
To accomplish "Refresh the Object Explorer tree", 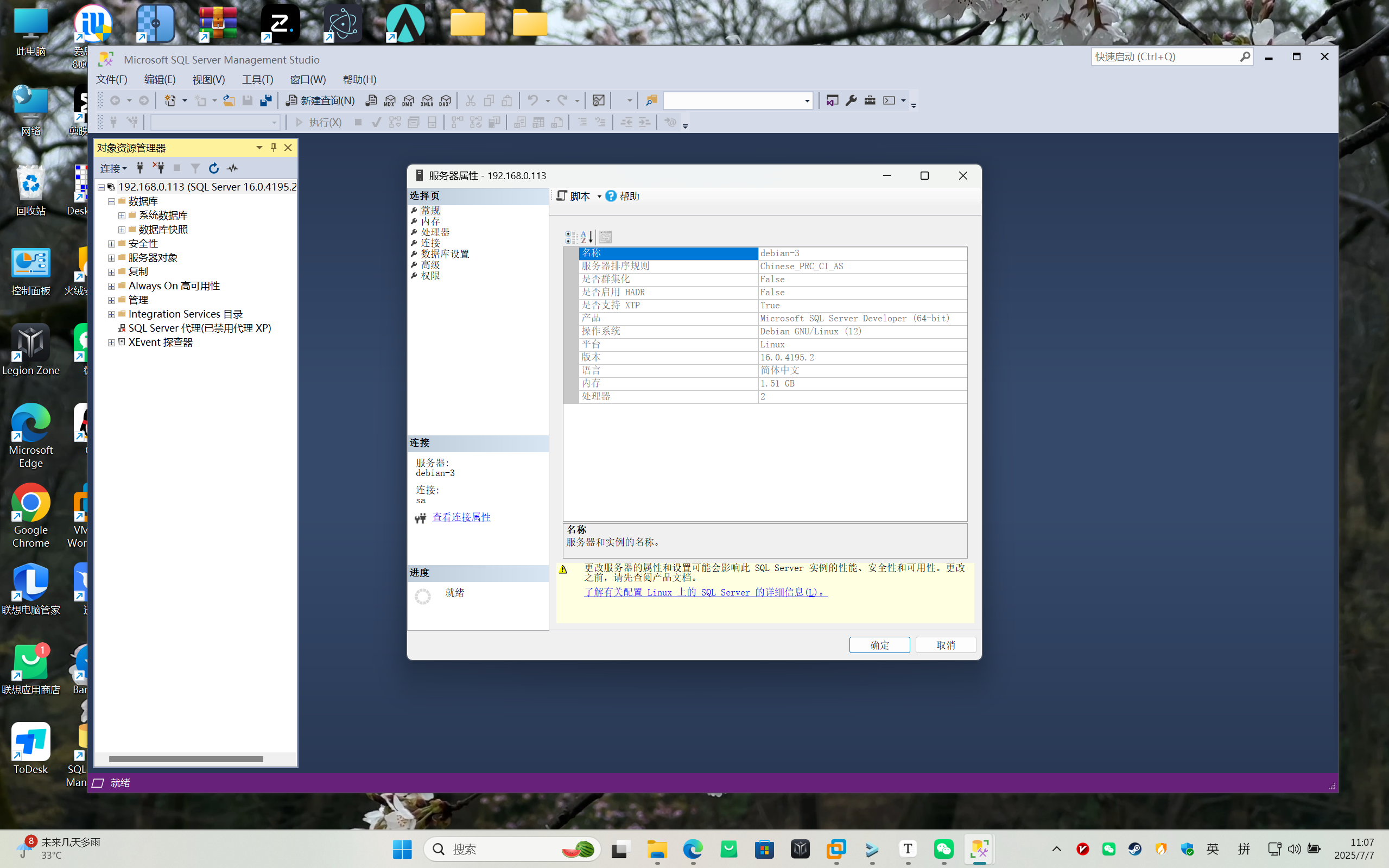I will (213, 168).
